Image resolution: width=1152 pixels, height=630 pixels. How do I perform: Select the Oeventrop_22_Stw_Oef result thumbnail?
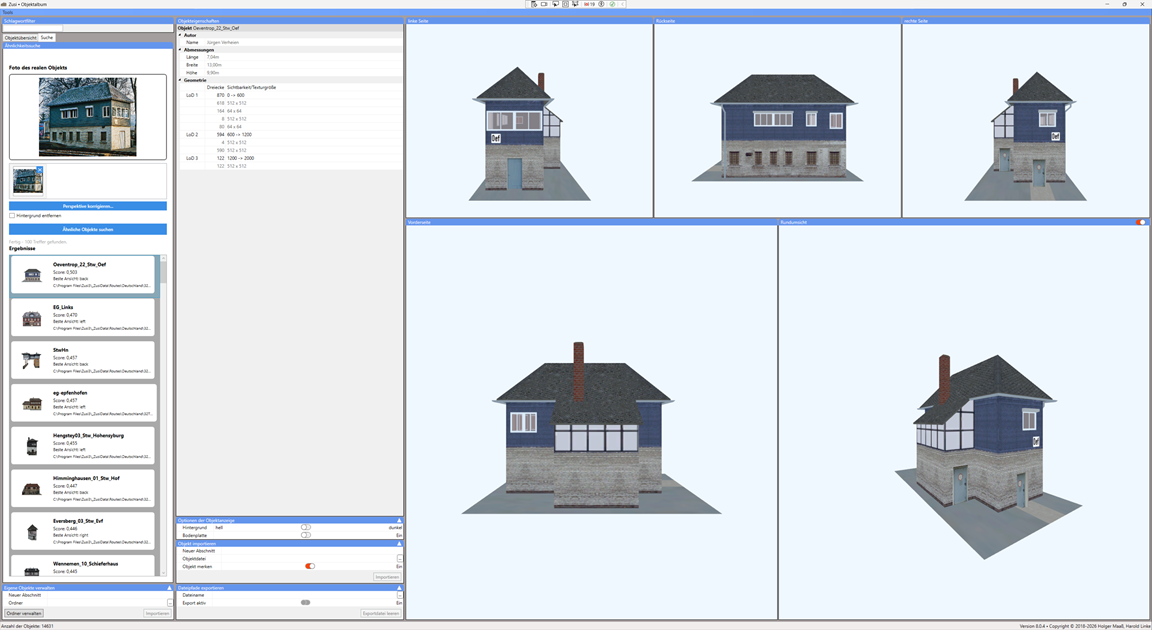pos(32,275)
